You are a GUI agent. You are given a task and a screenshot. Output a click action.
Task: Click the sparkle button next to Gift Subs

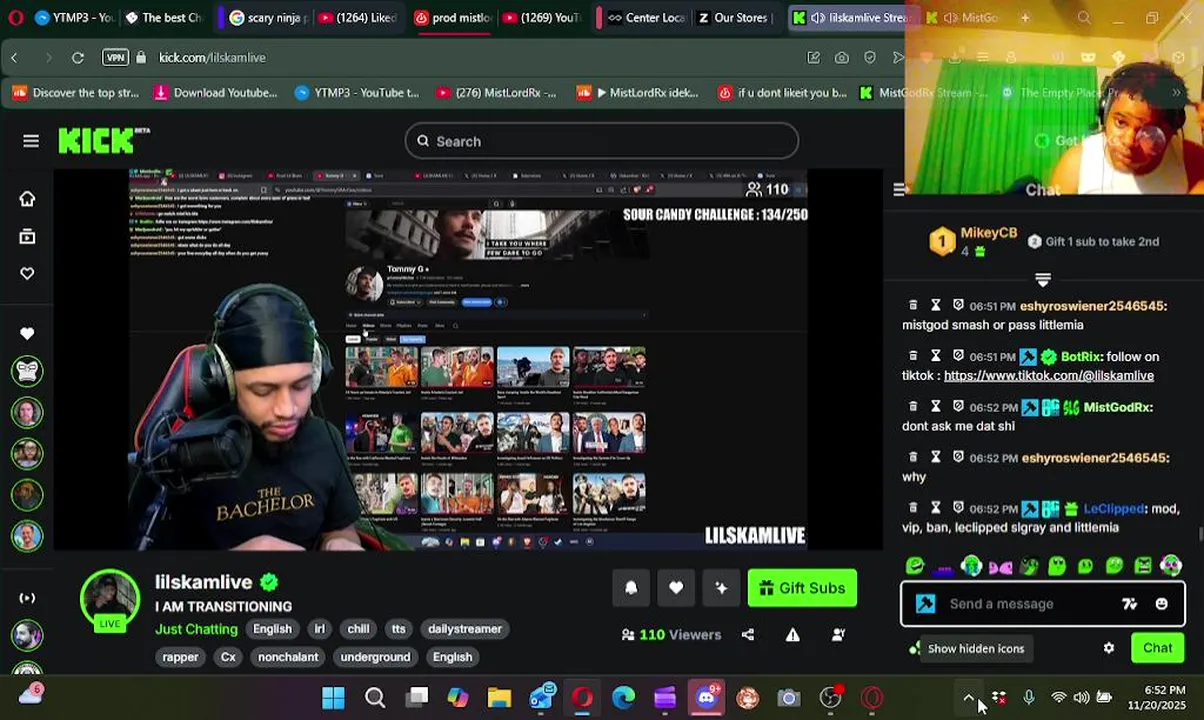721,588
